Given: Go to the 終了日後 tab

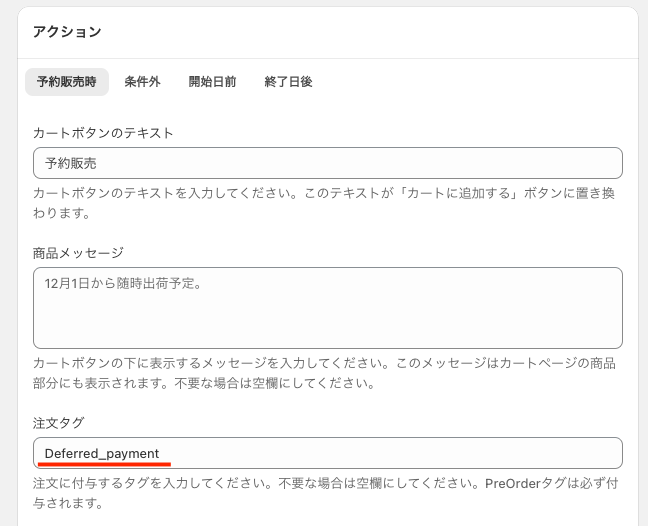Looking at the screenshot, I should pyautogui.click(x=288, y=82).
